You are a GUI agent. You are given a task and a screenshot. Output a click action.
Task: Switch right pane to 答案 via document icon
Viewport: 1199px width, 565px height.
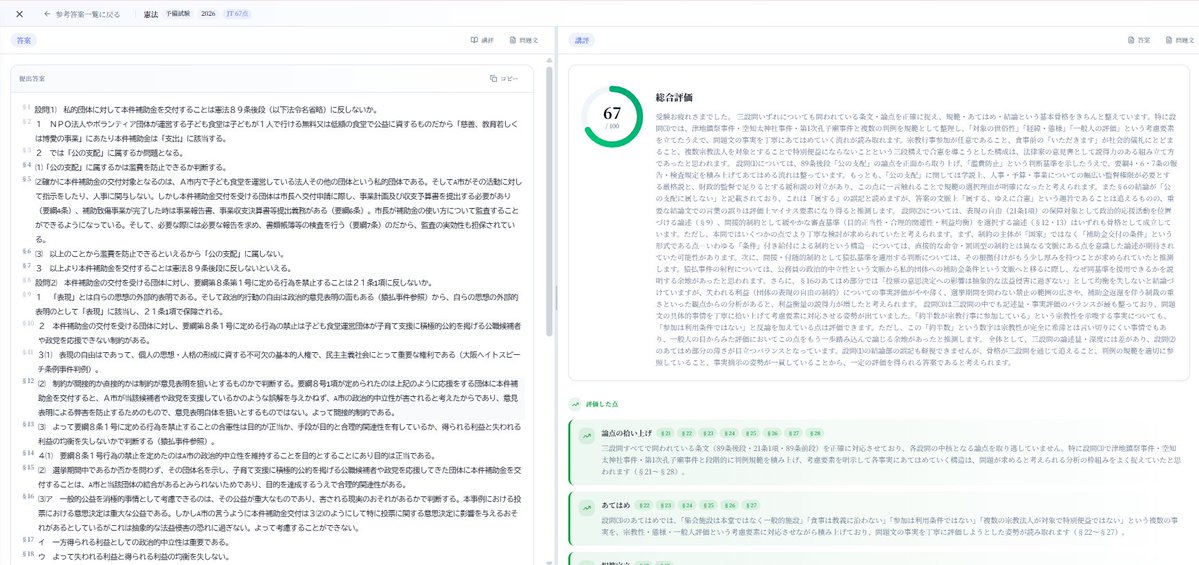click(x=1139, y=41)
